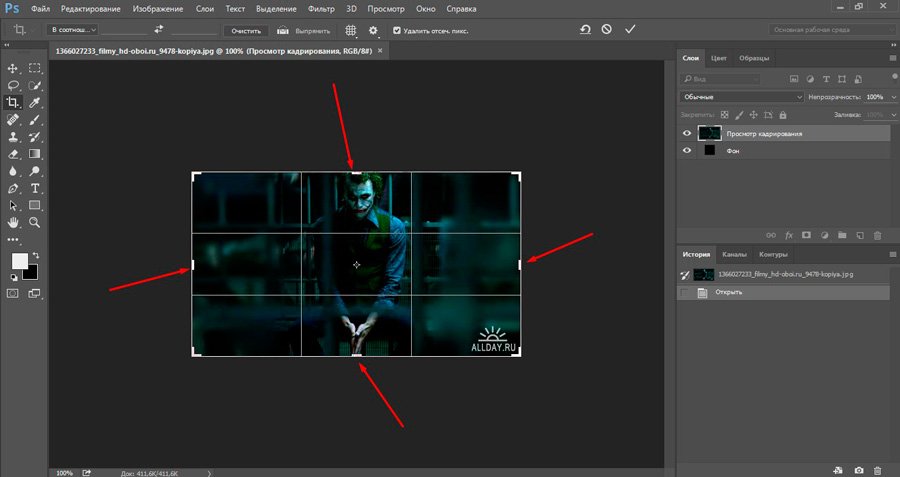900x477 pixels.
Task: Commit the crop with the checkmark
Action: [x=630, y=29]
